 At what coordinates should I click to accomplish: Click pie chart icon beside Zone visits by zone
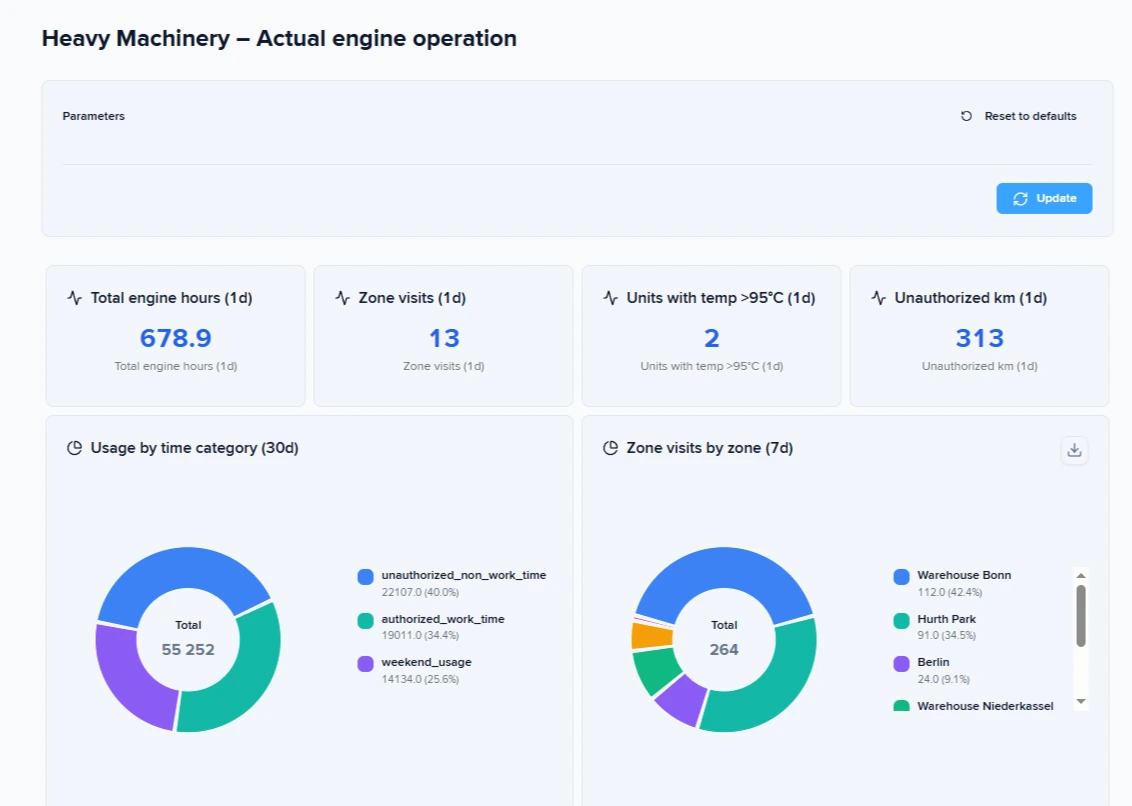610,448
